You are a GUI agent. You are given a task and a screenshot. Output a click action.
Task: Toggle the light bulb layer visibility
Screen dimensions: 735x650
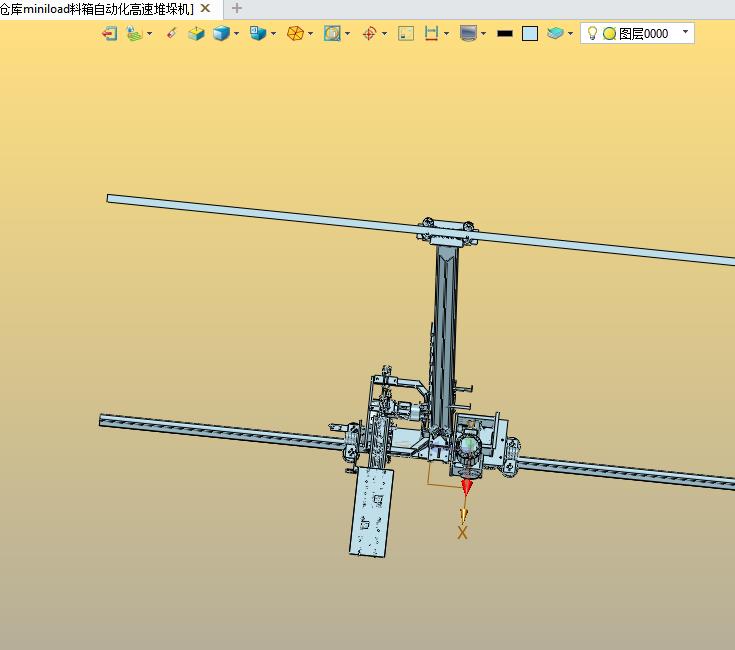[x=592, y=33]
